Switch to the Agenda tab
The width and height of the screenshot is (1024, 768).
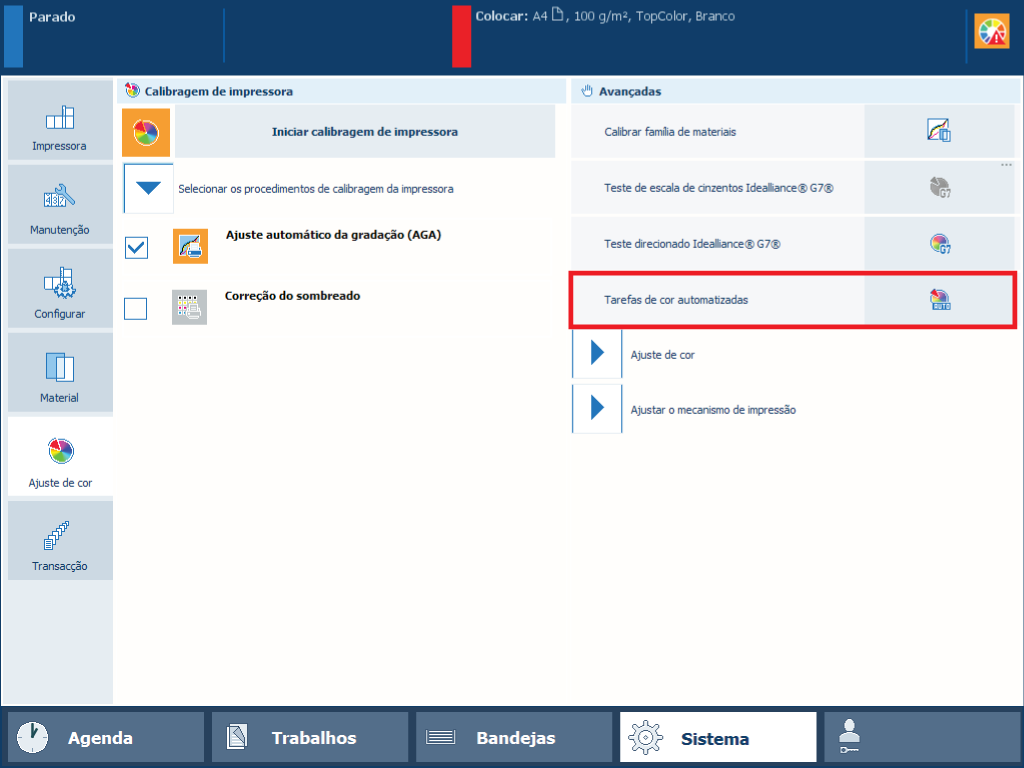106,738
